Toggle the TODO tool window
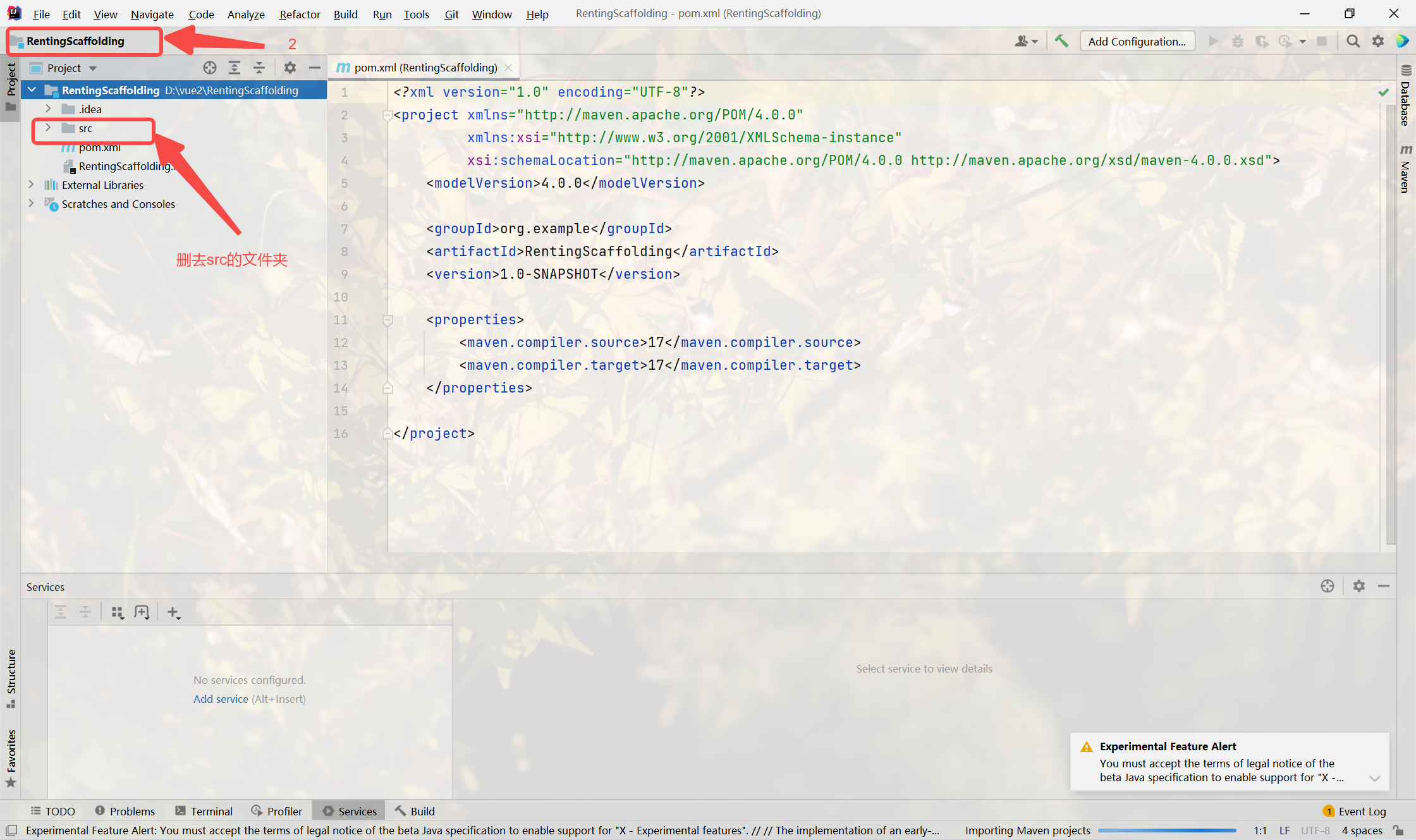 pos(53,811)
